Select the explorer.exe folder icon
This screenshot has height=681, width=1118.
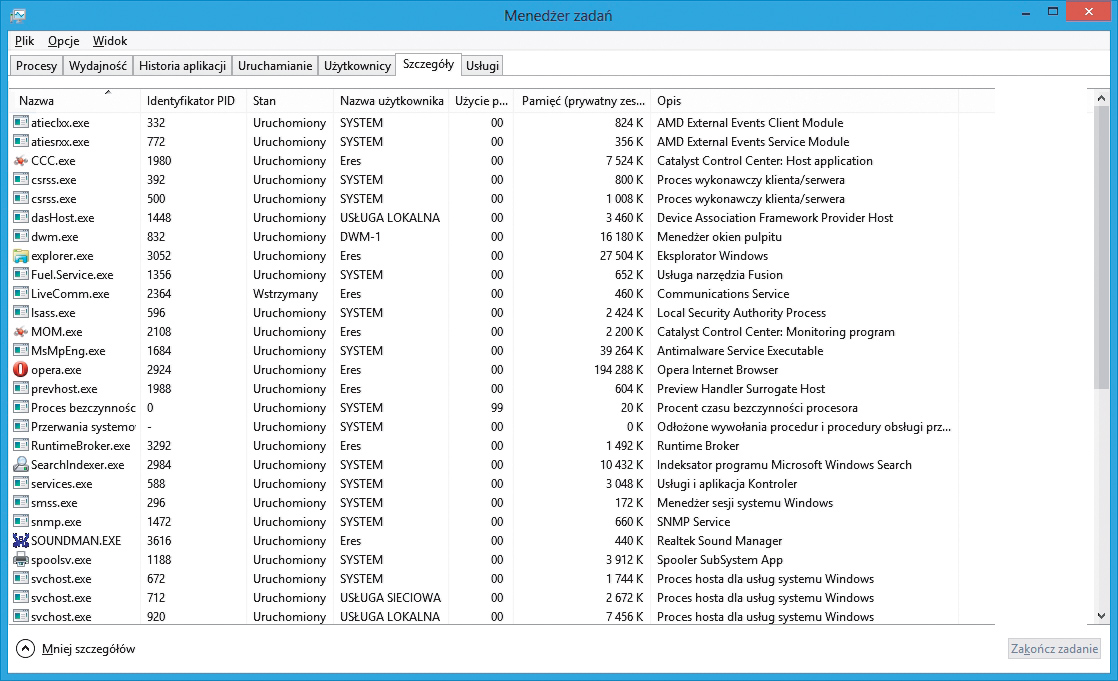click(21, 256)
